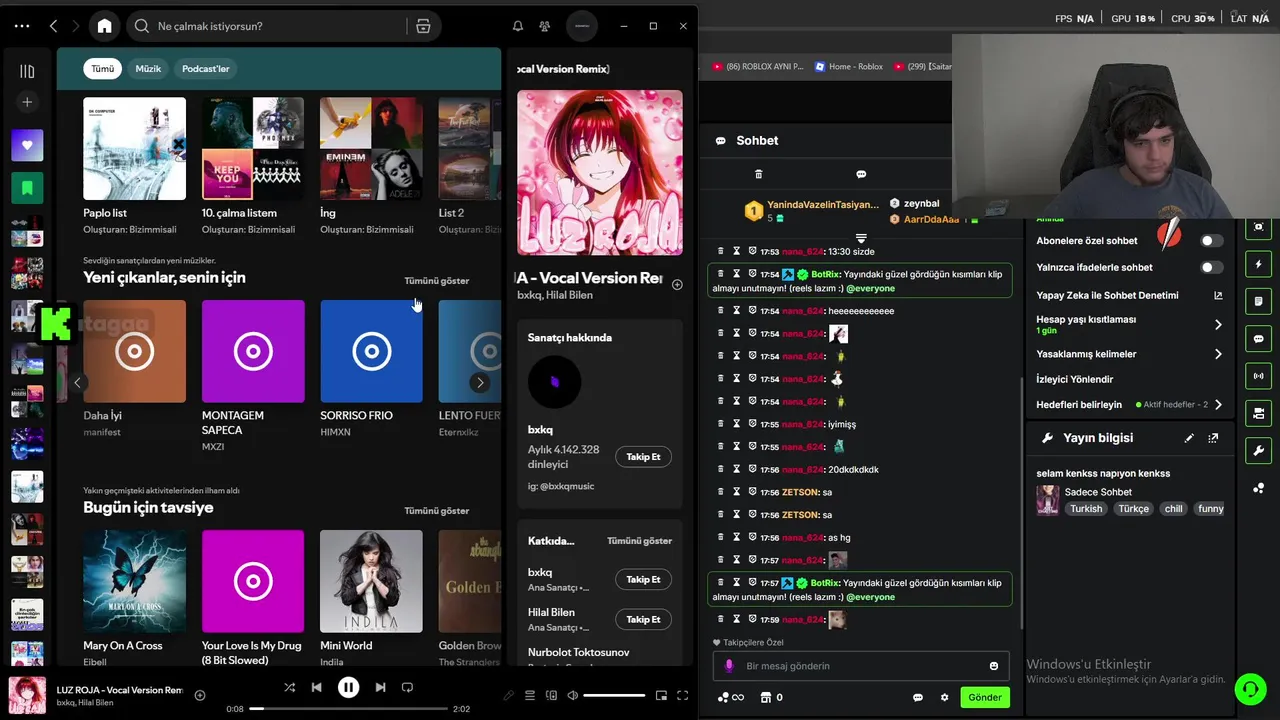
Task: Advance new releases carousel right arrow
Action: point(480,383)
